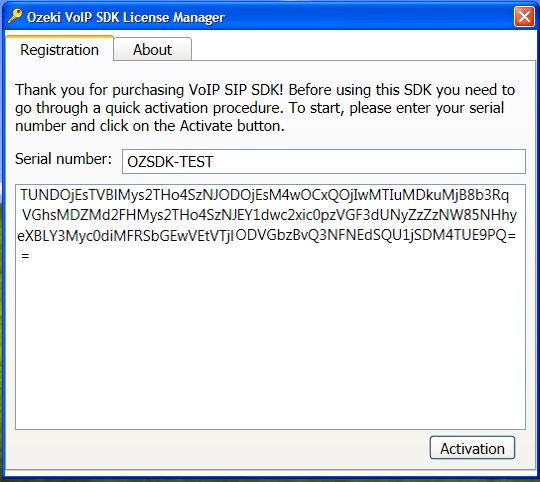Close the License Manager window
Image resolution: width=540 pixels, height=482 pixels.
[524, 17]
